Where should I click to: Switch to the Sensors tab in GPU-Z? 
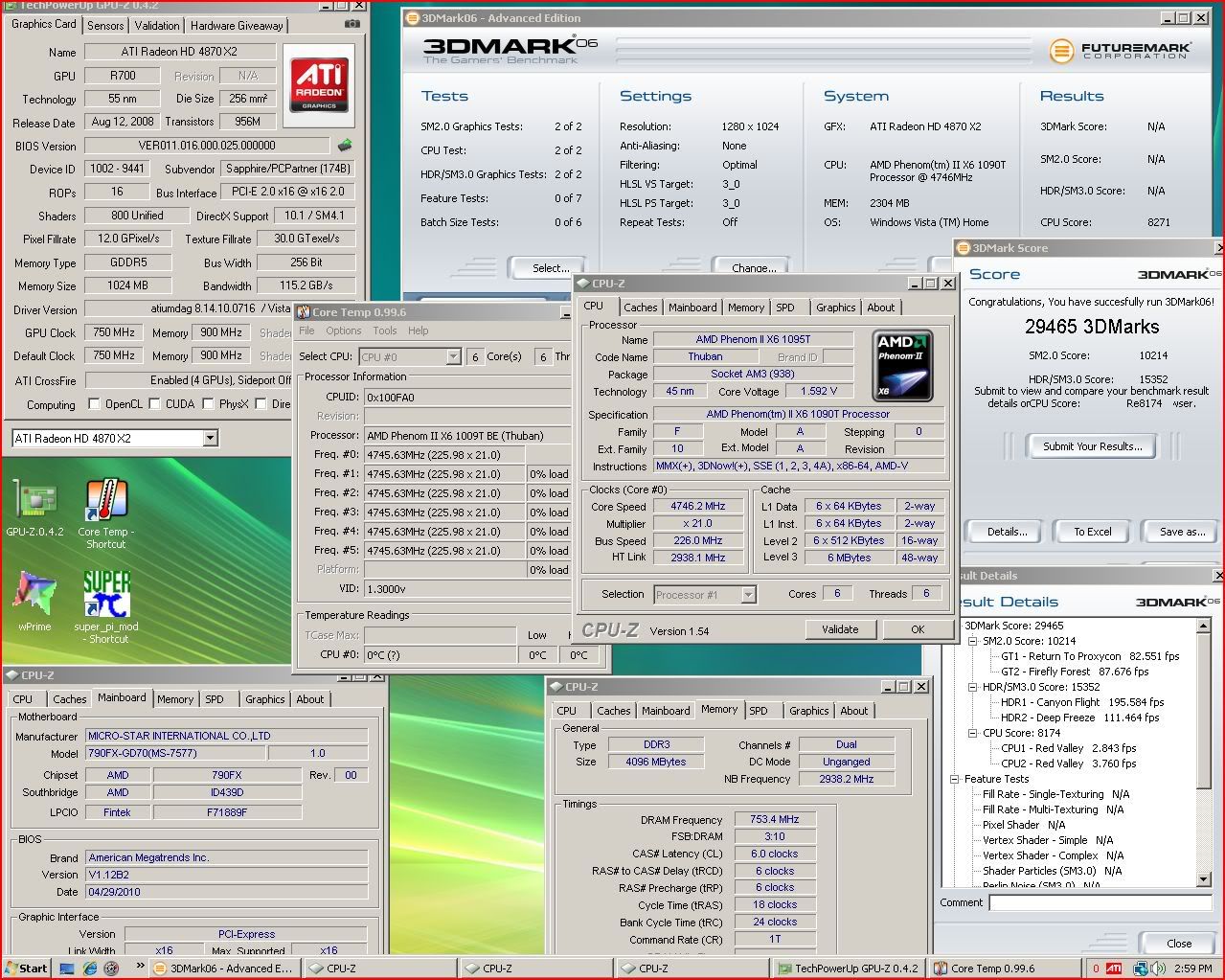point(105,26)
